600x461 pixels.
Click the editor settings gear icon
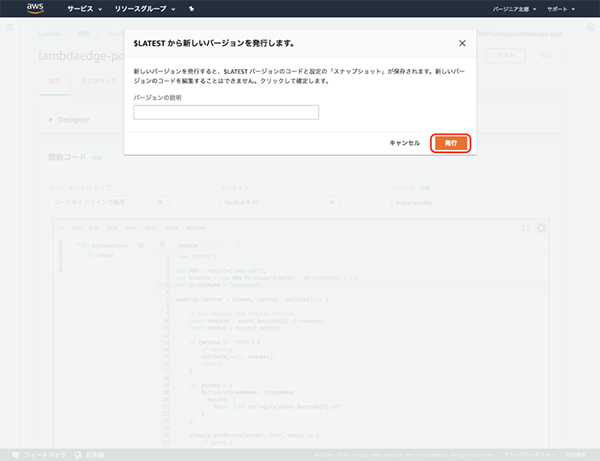(541, 228)
